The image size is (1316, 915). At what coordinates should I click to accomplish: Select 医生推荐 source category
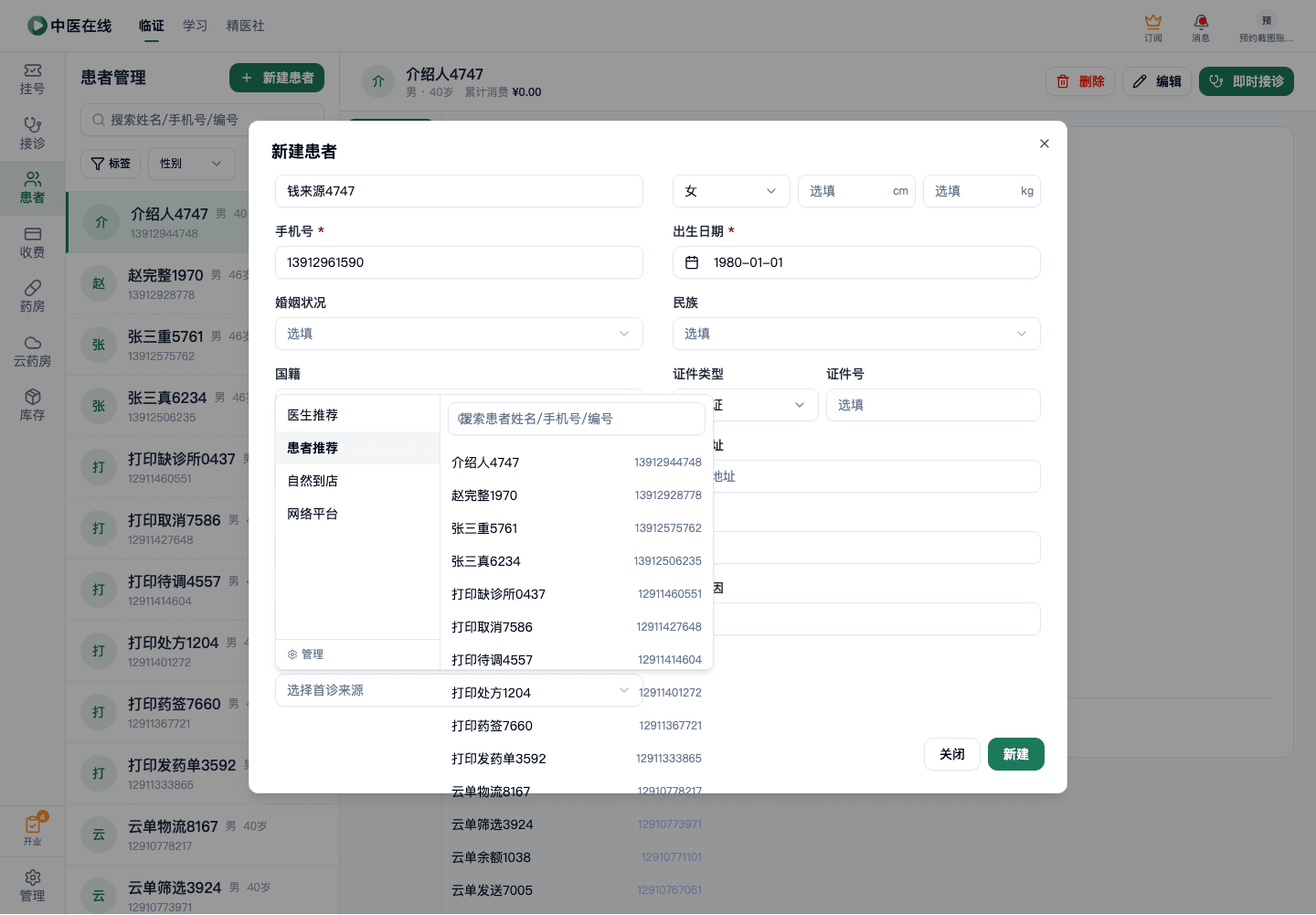(357, 415)
